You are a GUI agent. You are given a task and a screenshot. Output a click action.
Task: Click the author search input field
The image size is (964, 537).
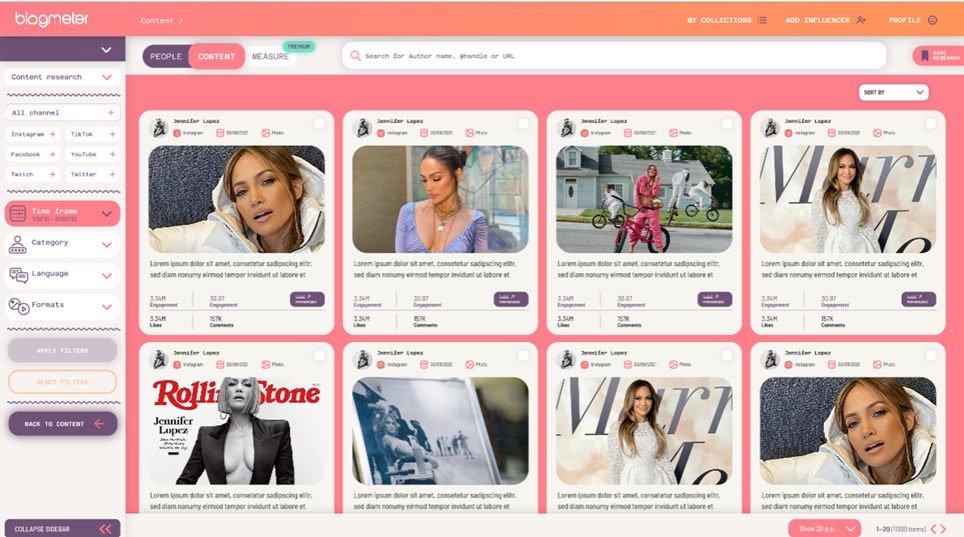(x=614, y=56)
